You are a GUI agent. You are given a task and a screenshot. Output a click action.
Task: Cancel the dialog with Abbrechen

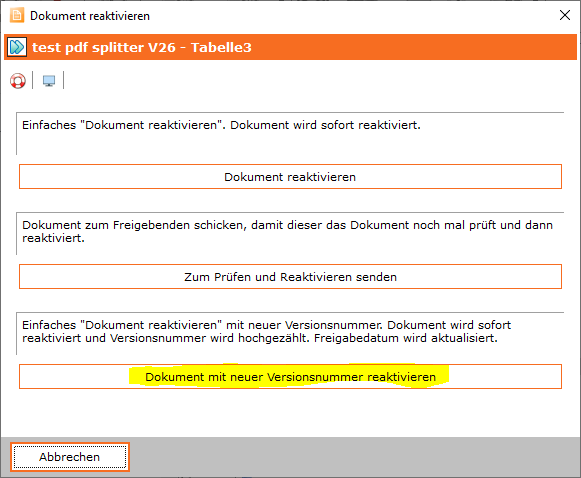tap(70, 457)
